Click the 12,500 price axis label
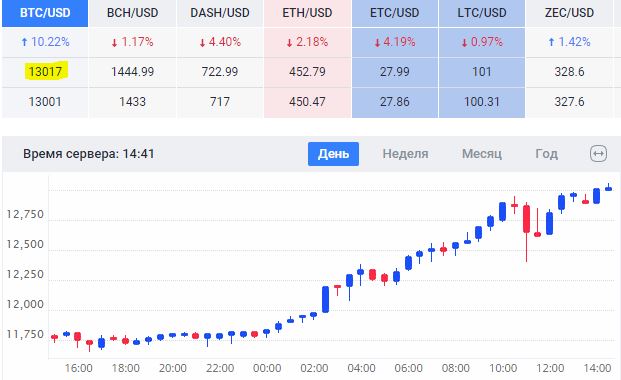621x380 pixels. point(25,244)
